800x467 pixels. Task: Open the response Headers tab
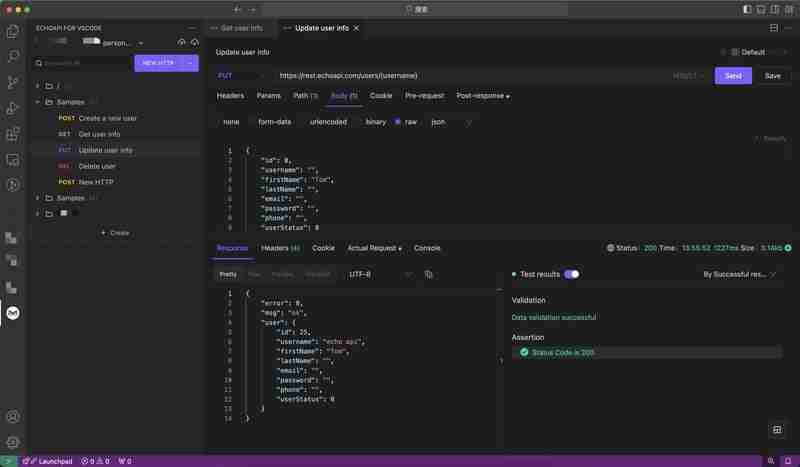click(x=280, y=248)
